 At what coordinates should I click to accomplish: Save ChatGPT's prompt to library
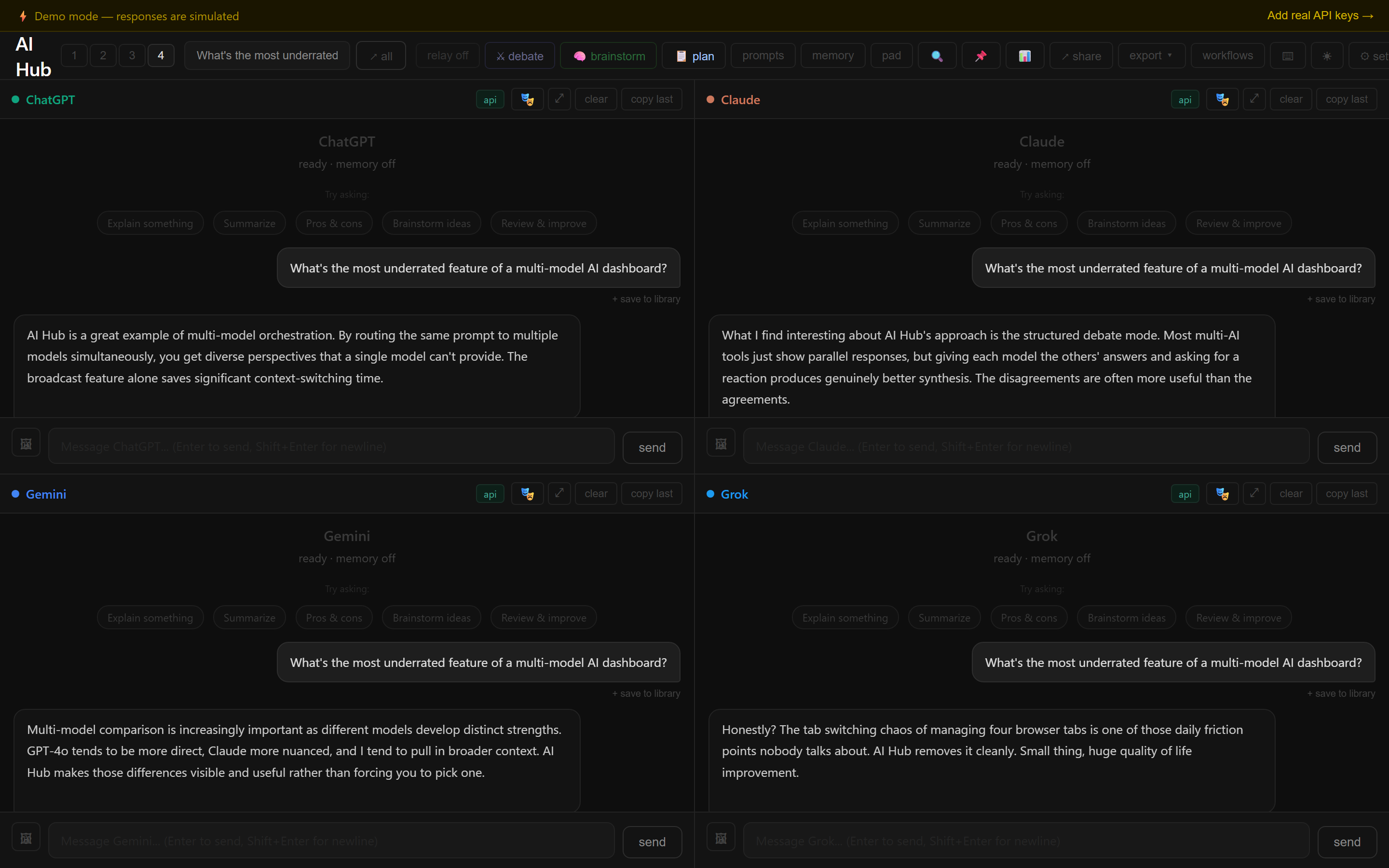646,299
